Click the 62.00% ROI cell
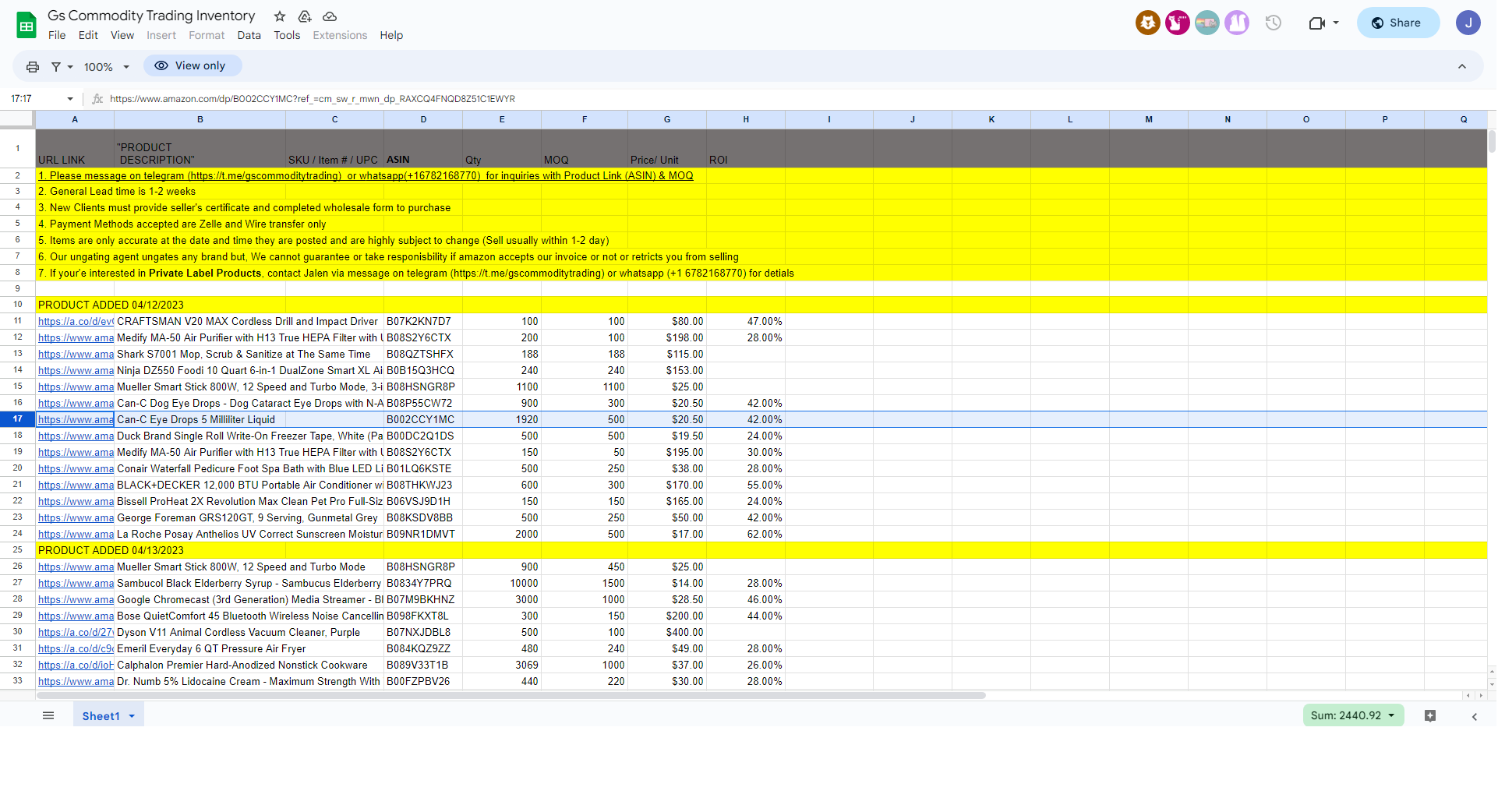 tap(746, 534)
